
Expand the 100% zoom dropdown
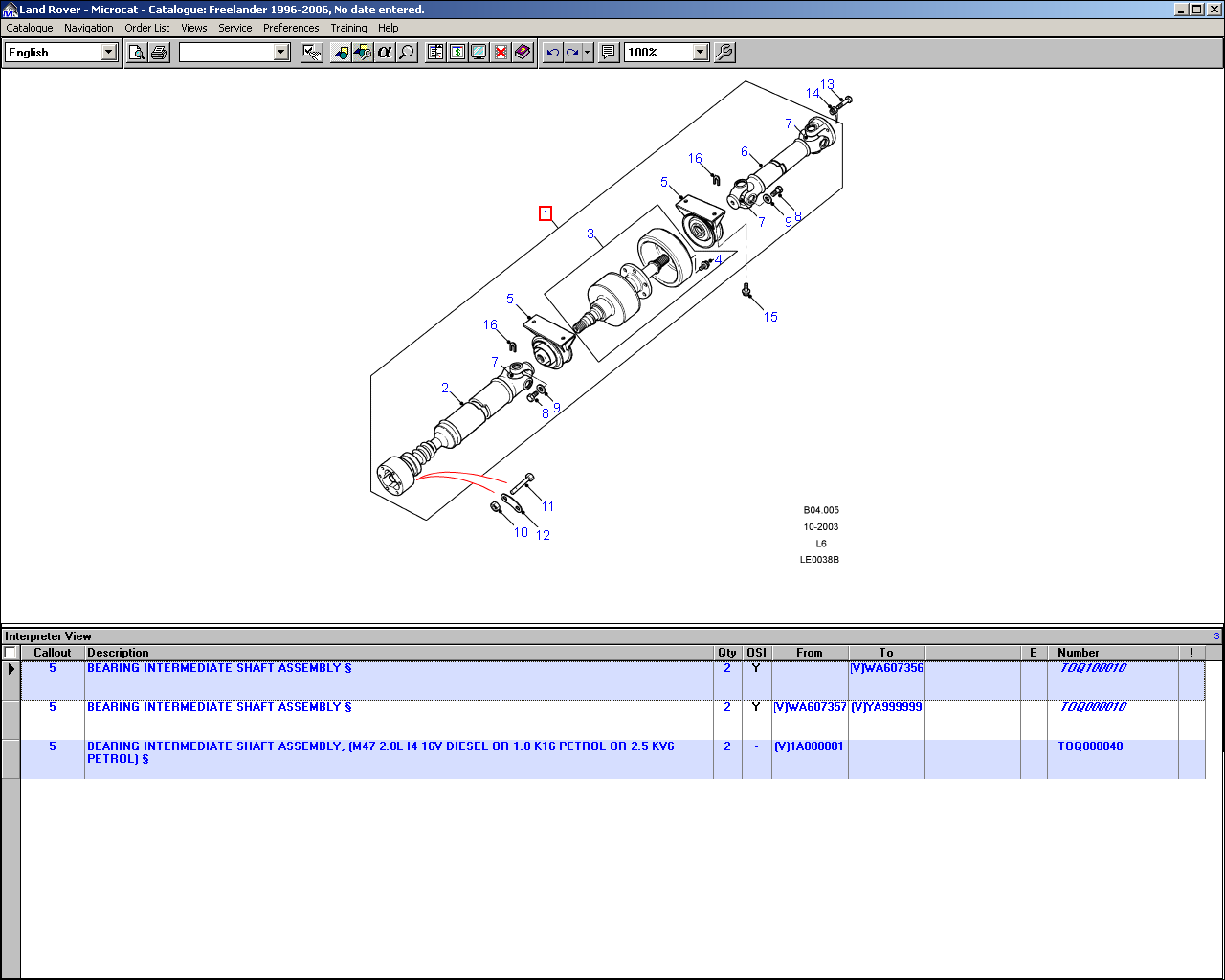tap(700, 53)
